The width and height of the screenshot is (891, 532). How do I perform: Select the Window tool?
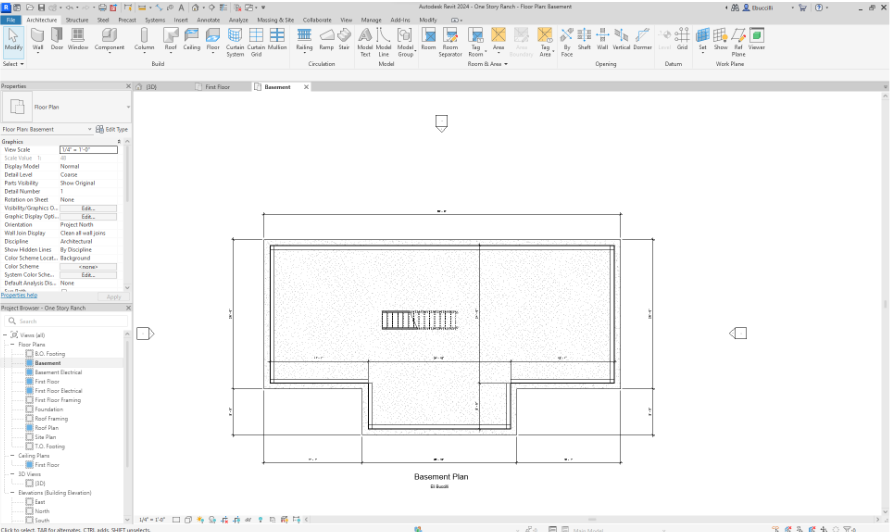pyautogui.click(x=78, y=39)
